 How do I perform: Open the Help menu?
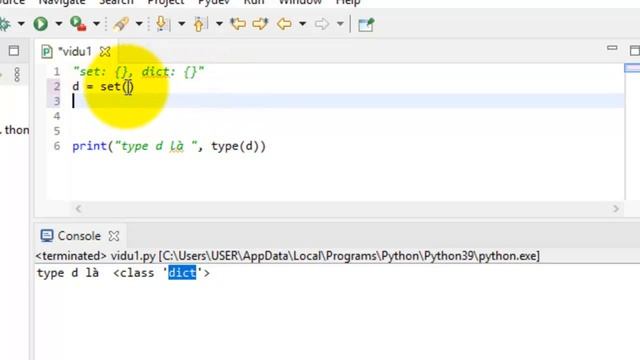(x=348, y=2)
